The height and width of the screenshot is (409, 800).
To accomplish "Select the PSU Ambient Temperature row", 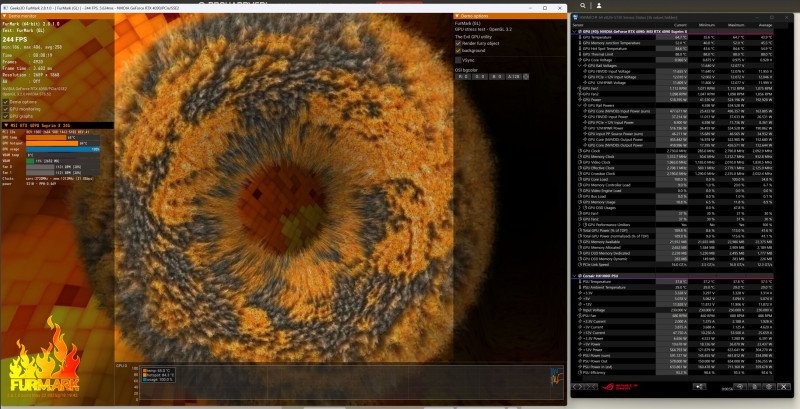I will 673,287.
